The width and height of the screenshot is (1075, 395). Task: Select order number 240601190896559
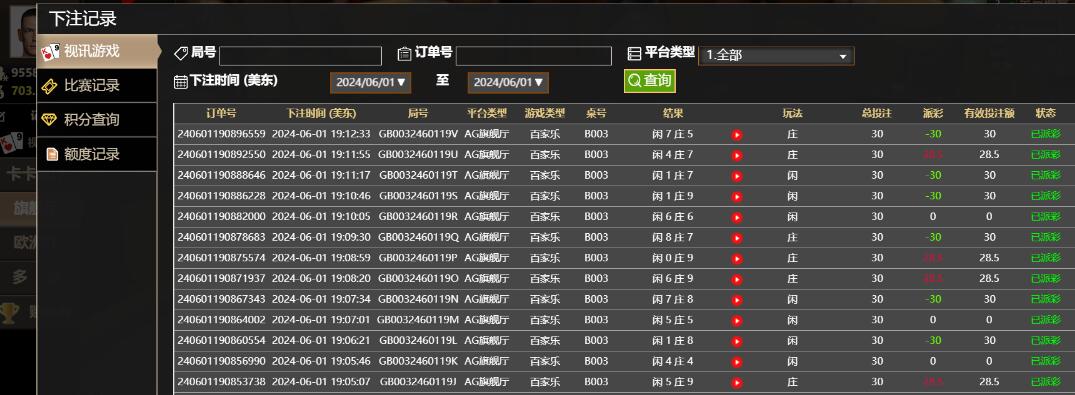click(x=221, y=134)
